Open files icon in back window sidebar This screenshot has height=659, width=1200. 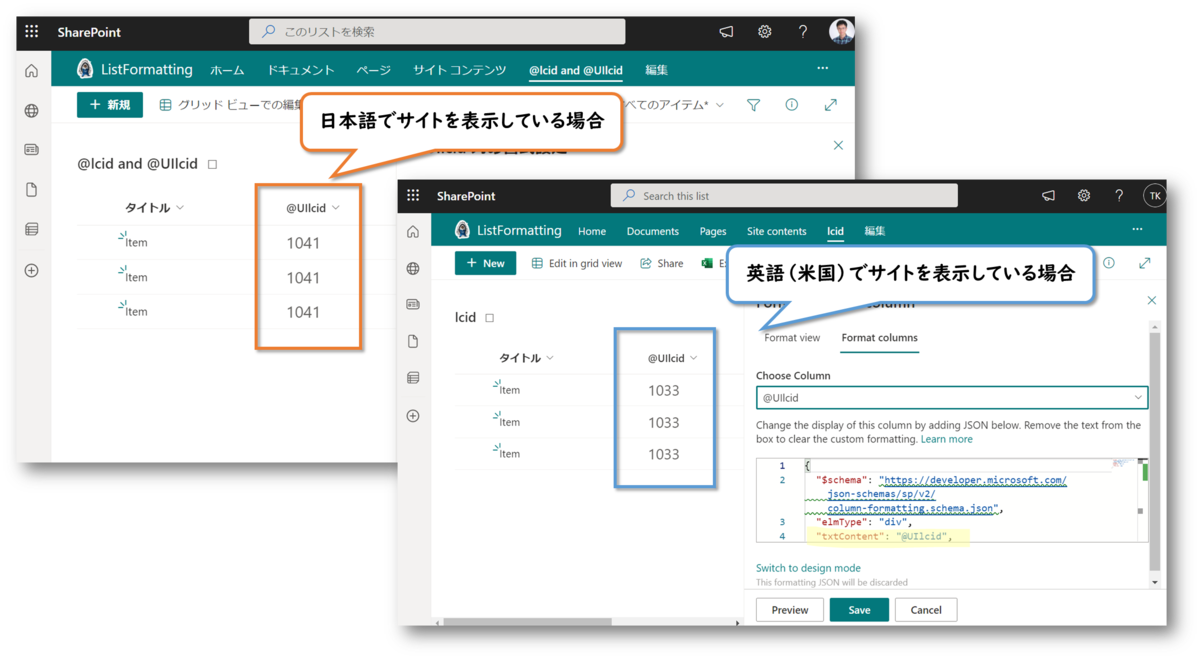pyautogui.click(x=32, y=190)
